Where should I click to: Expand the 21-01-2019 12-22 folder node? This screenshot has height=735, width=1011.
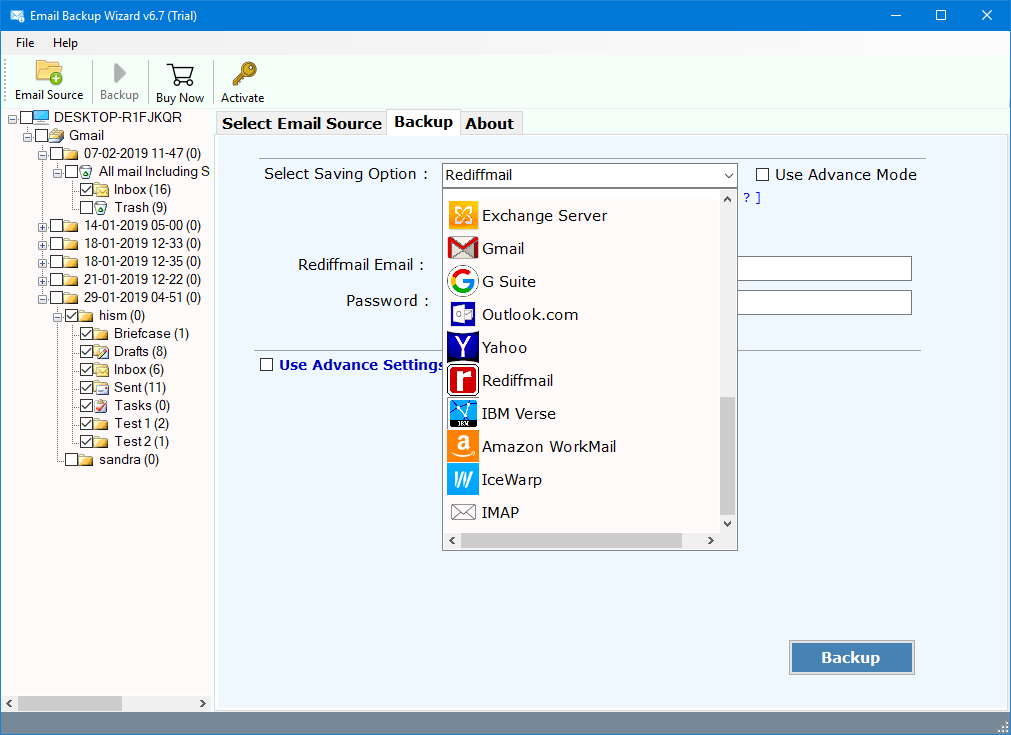point(43,281)
